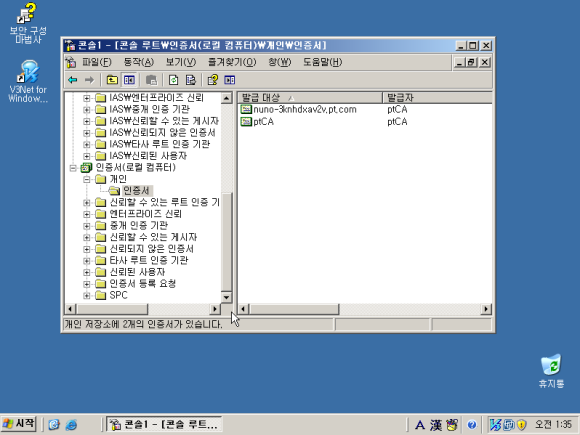Open the 즐겨찾기(O) menu
This screenshot has height=435, width=580.
point(232,62)
